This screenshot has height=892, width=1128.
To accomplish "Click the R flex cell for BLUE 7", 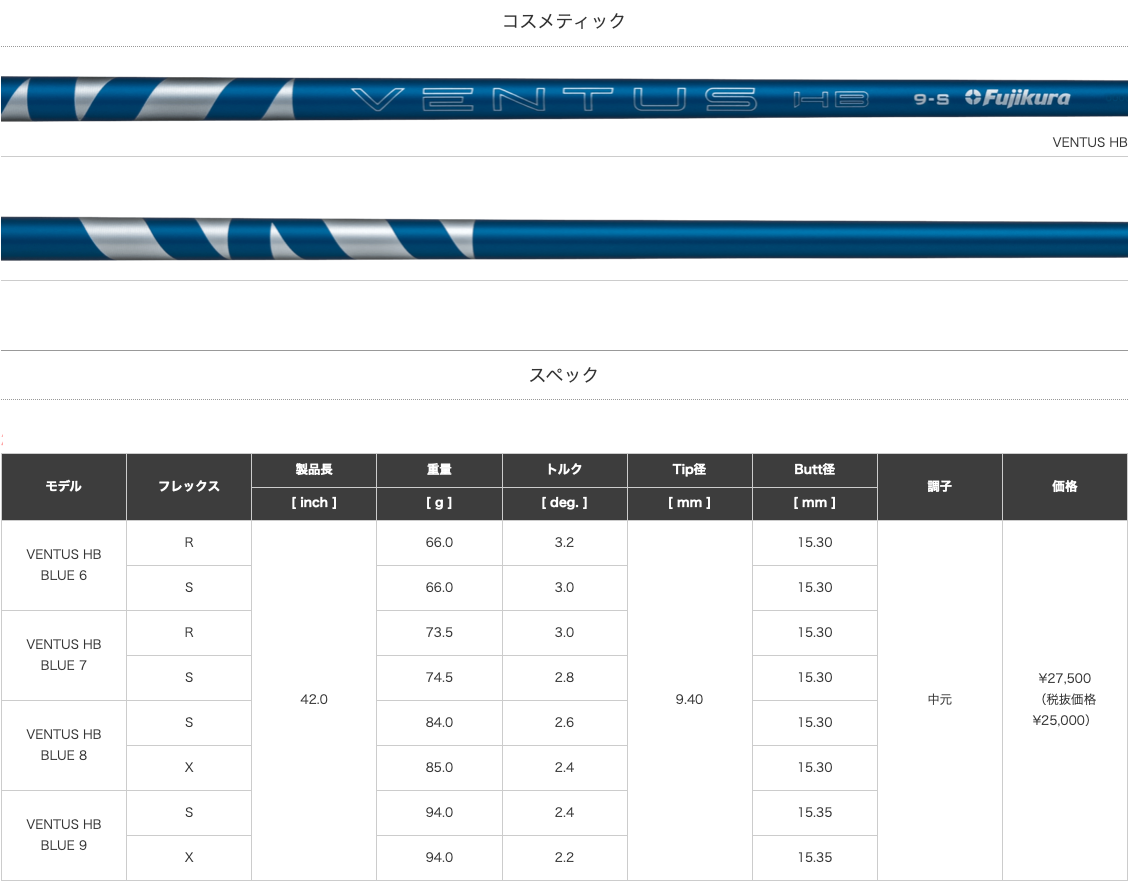I will coord(188,632).
